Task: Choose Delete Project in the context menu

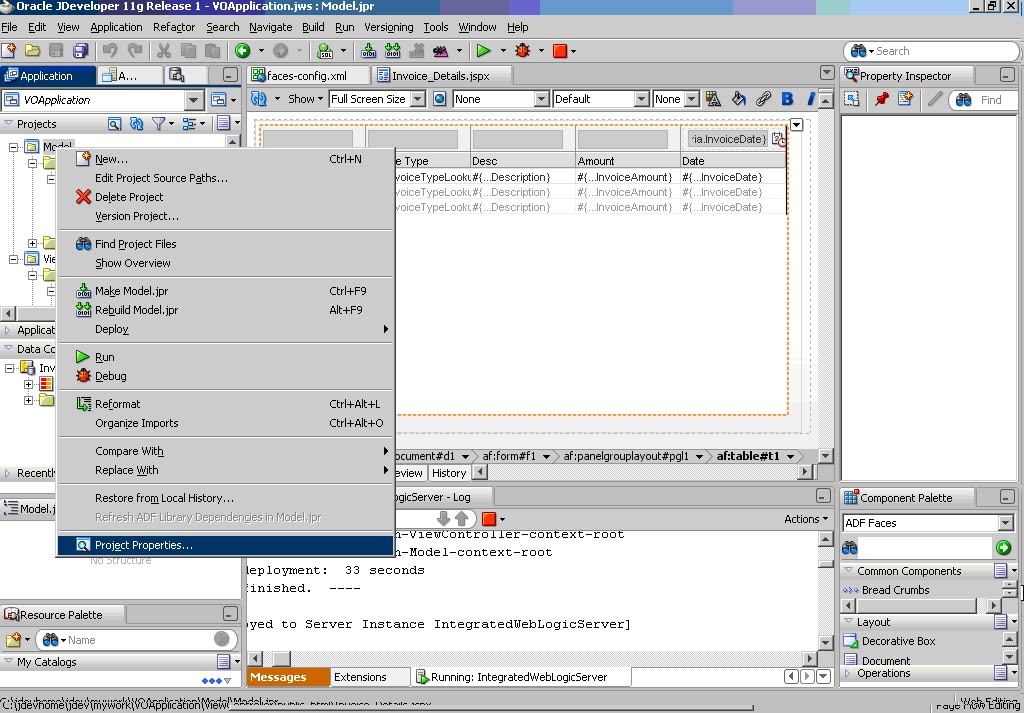Action: [x=226, y=197]
